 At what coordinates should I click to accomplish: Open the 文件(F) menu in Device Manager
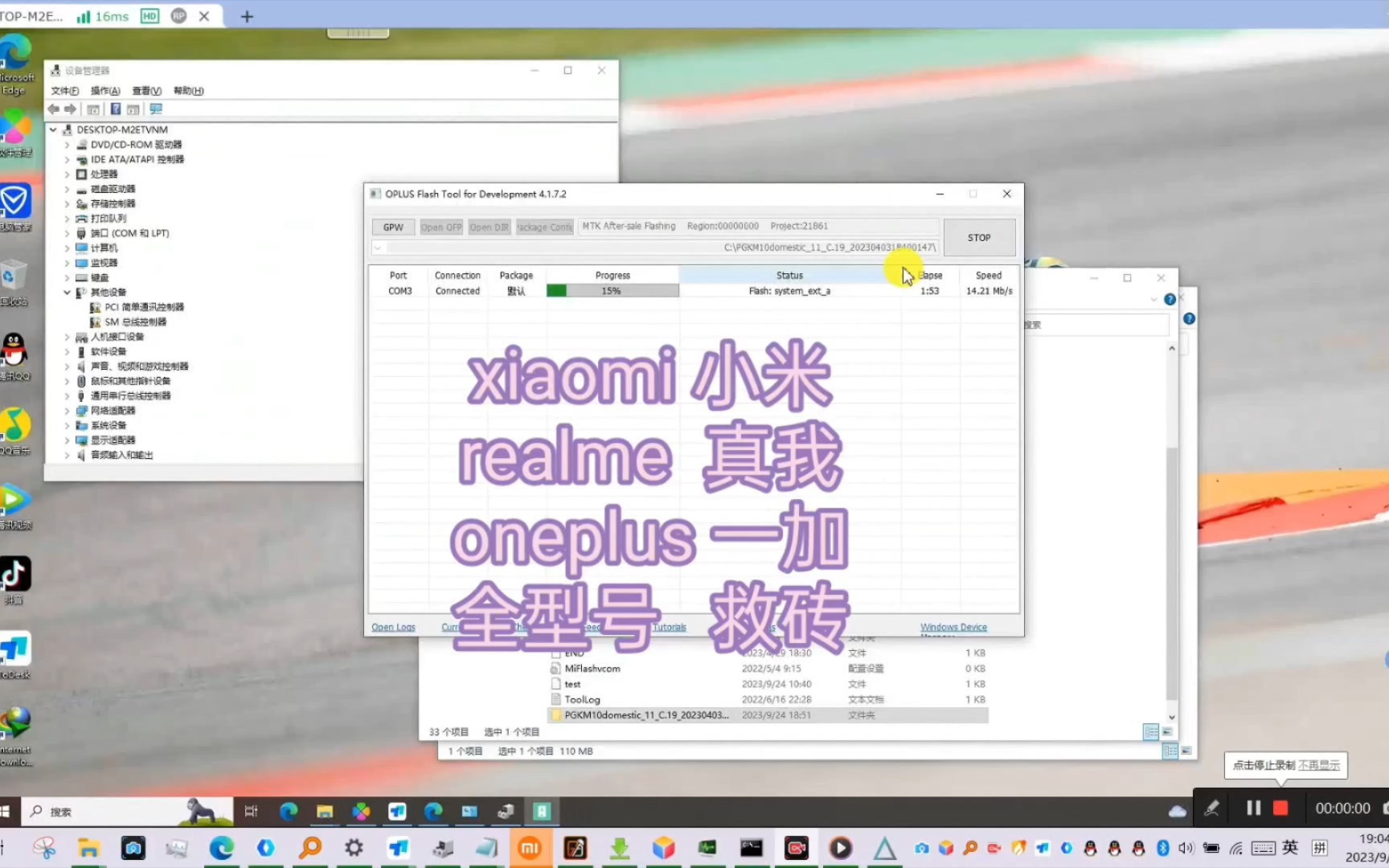pyautogui.click(x=65, y=91)
